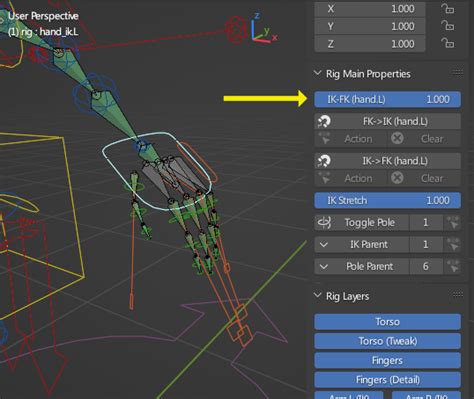Image resolution: width=474 pixels, height=399 pixels.
Task: Click the 'rig : hand_ik.L' viewport text
Action: pyautogui.click(x=49, y=32)
